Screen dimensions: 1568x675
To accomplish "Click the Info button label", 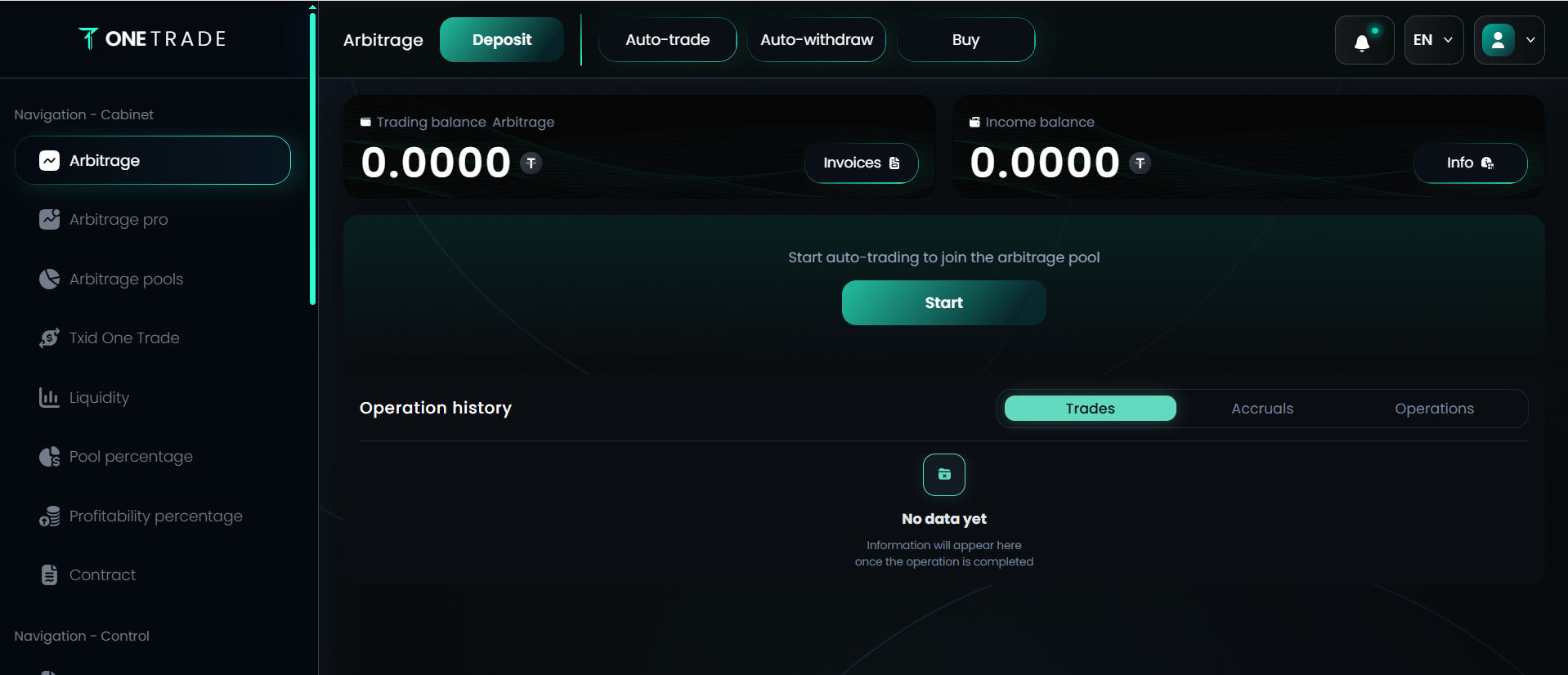I will tap(1460, 163).
